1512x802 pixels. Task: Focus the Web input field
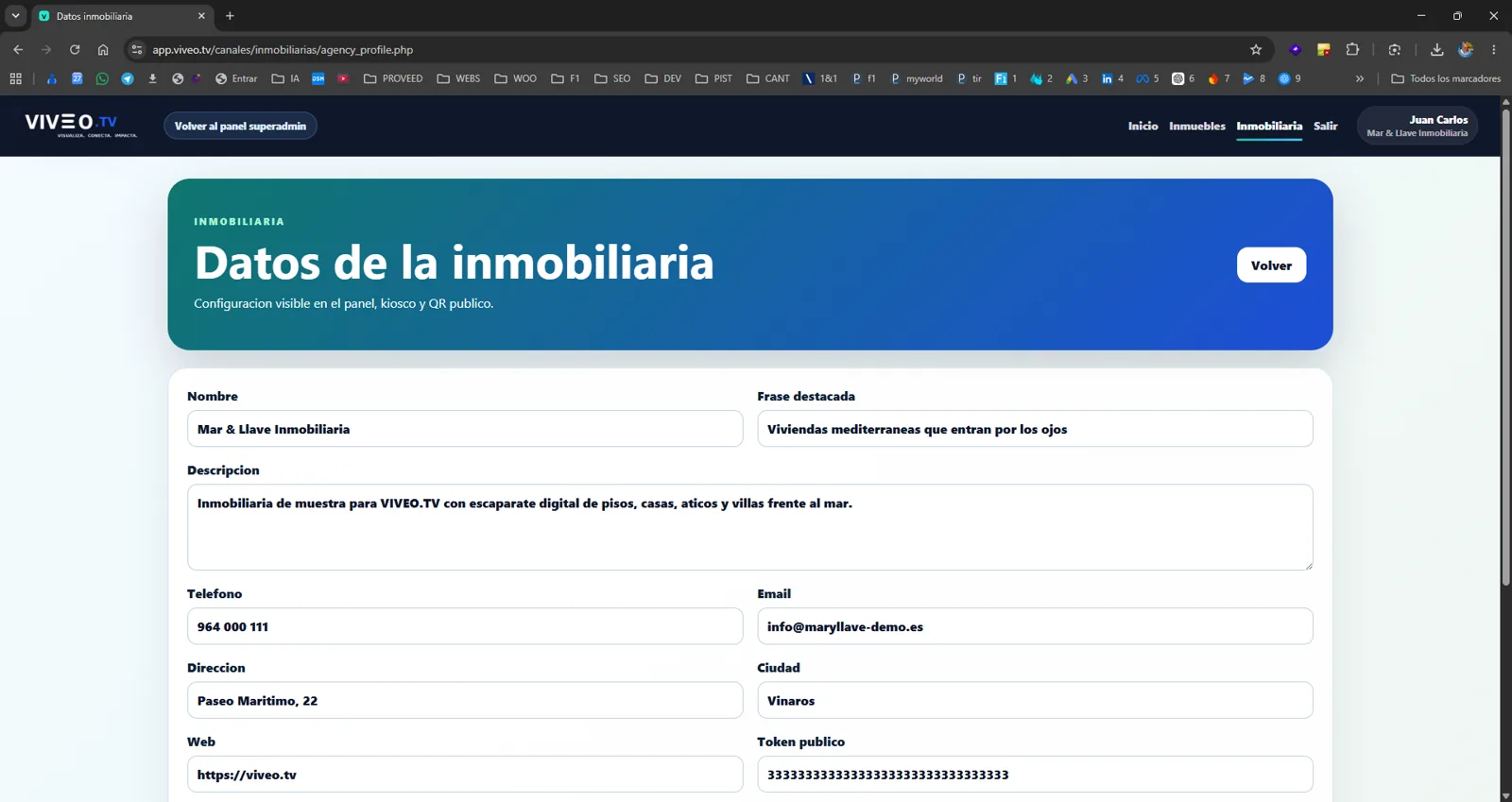click(465, 775)
